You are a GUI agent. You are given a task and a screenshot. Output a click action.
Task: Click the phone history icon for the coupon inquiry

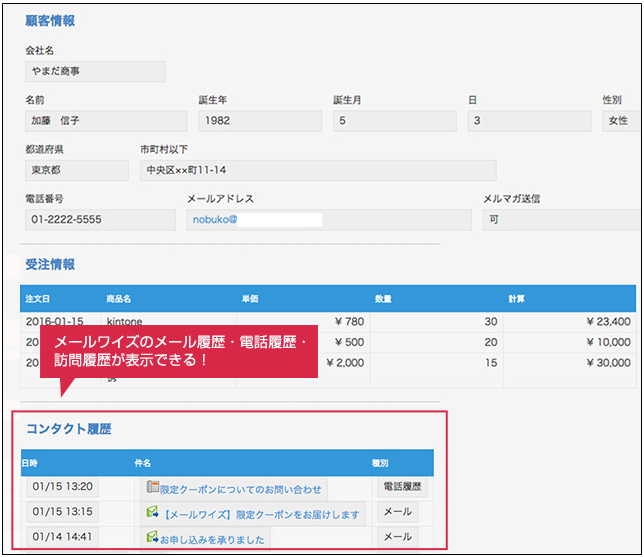(x=153, y=488)
